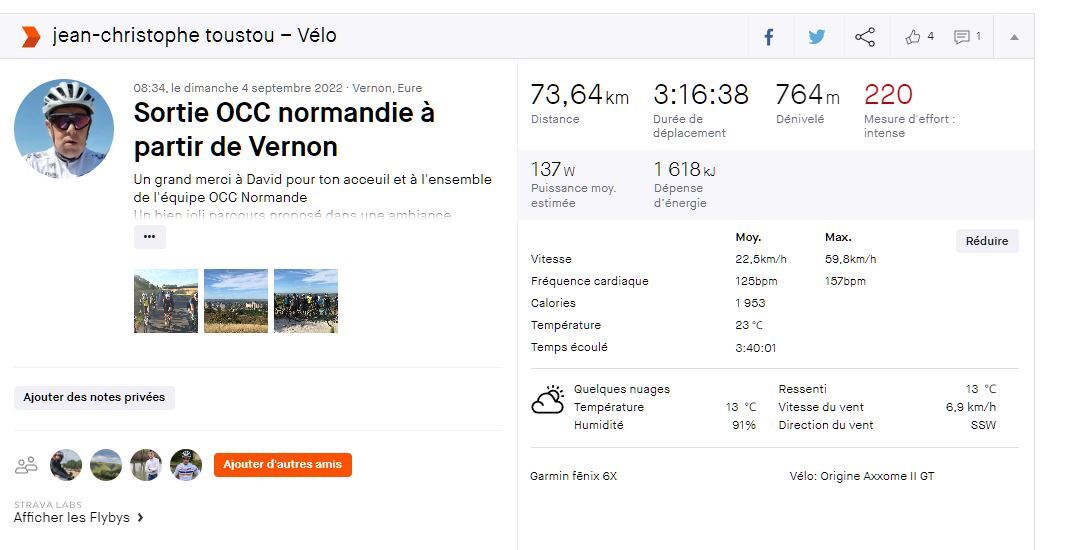
Task: Click the Strava logo icon
Action: tap(30, 36)
